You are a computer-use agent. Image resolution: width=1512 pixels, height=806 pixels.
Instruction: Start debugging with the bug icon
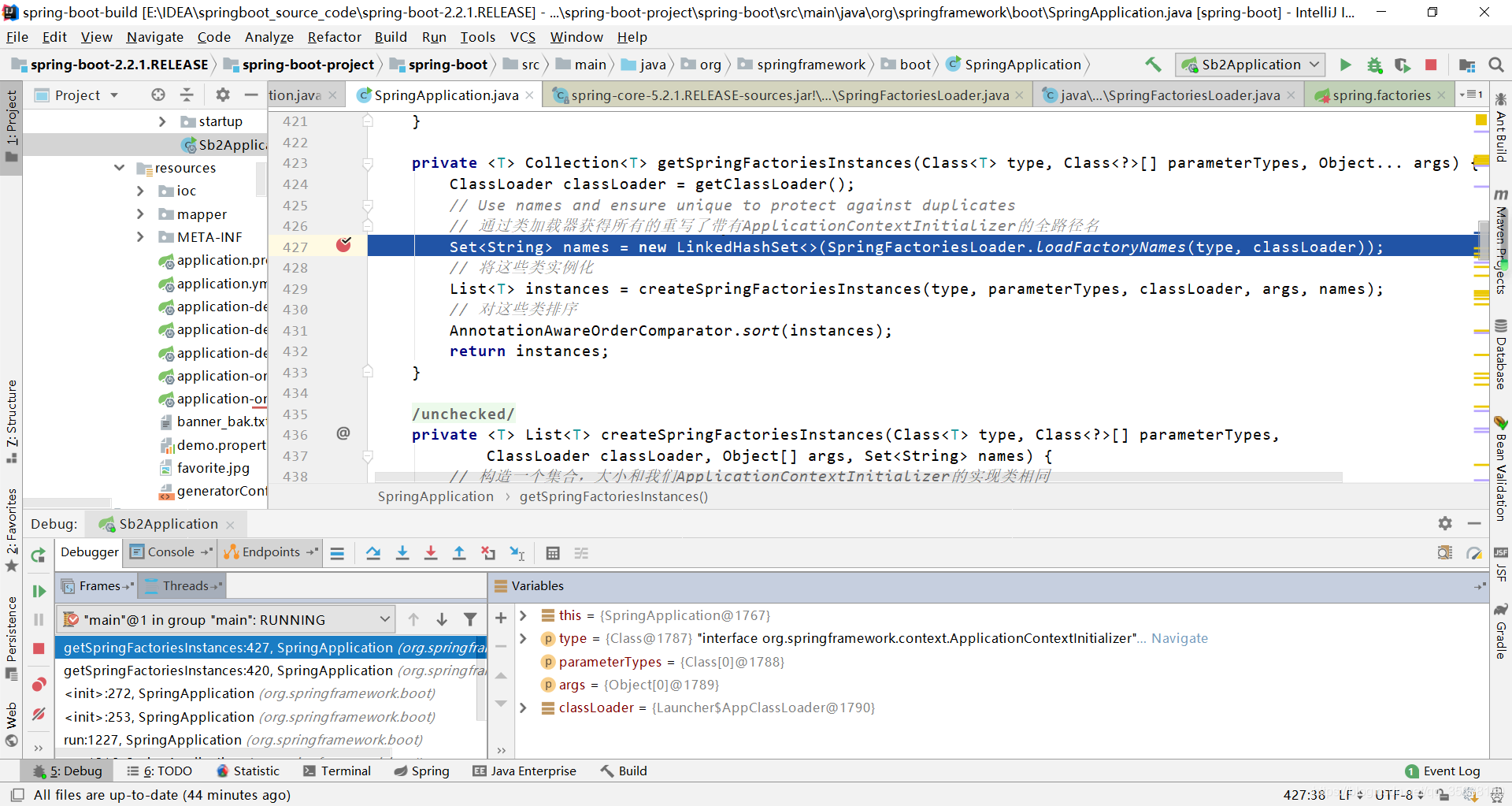[x=1374, y=65]
